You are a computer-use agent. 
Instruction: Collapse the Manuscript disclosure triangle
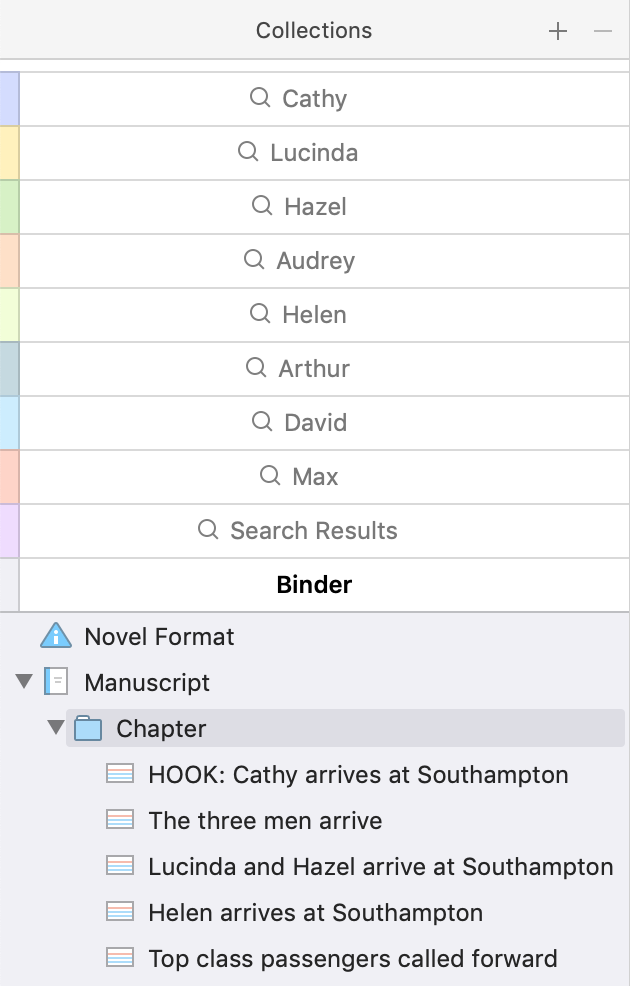24,682
